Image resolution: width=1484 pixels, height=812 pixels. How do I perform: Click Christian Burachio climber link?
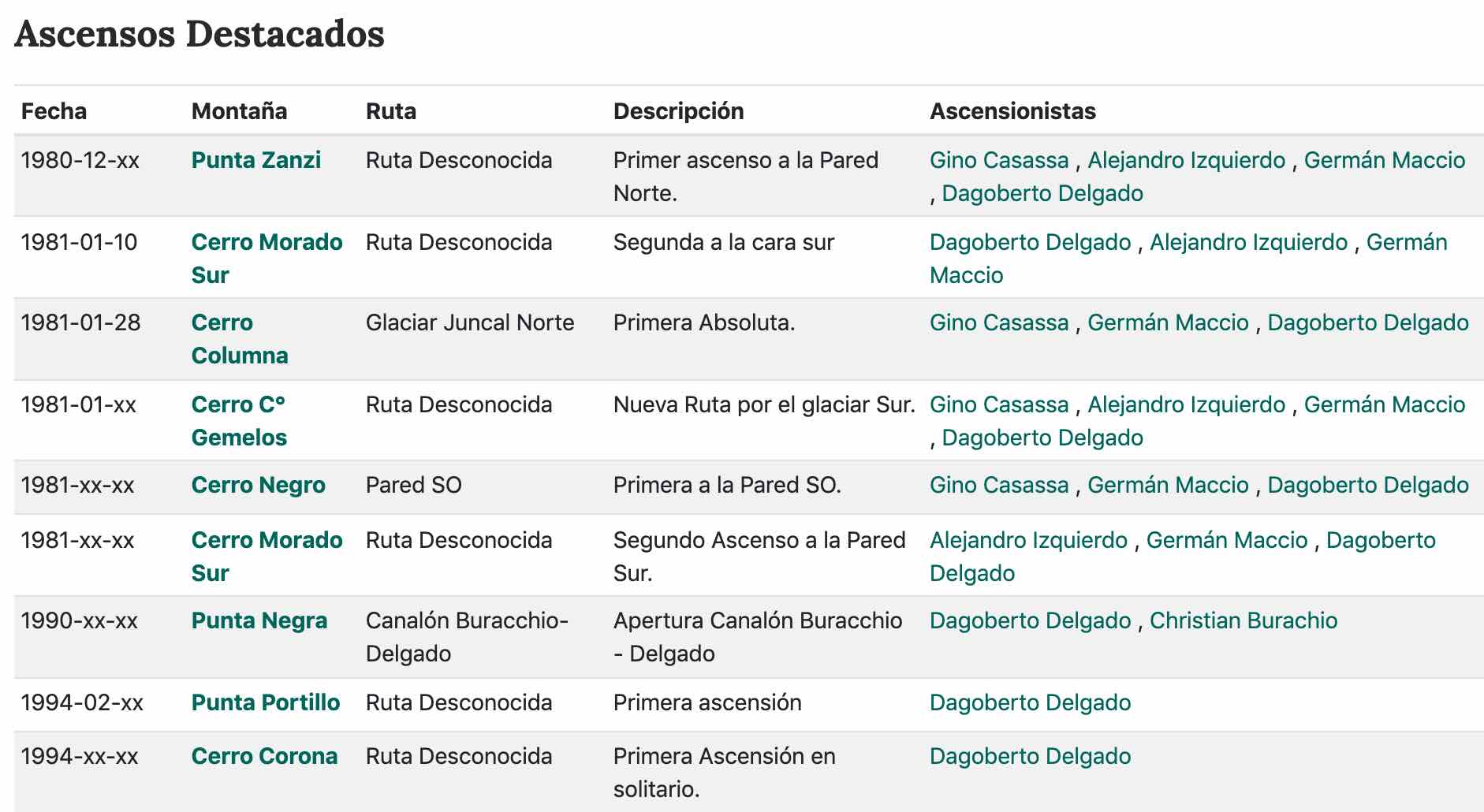pos(1243,620)
